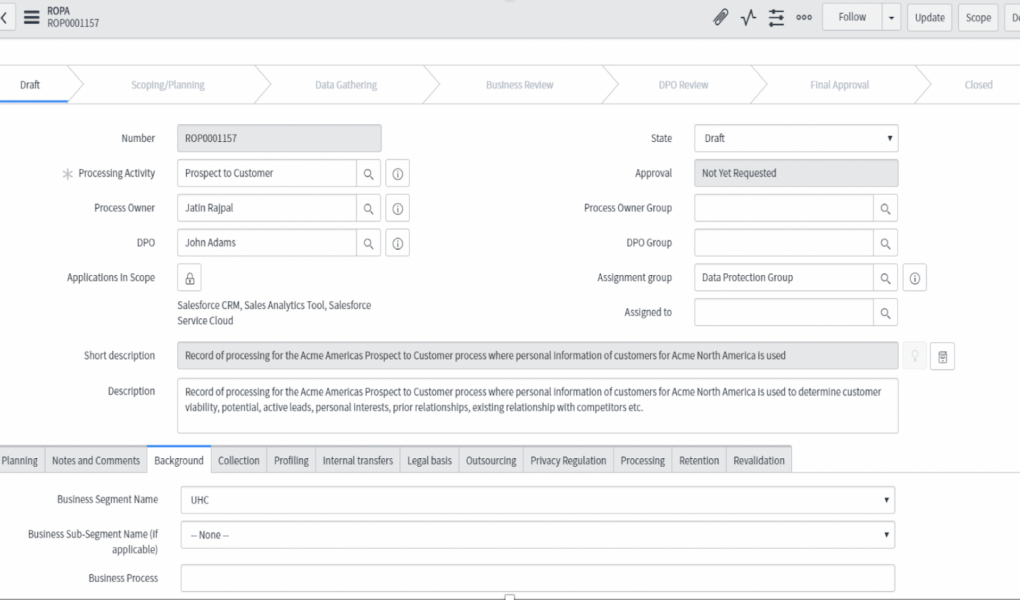Open the State dropdown showing Draft
This screenshot has width=1020, height=600.
click(x=796, y=138)
